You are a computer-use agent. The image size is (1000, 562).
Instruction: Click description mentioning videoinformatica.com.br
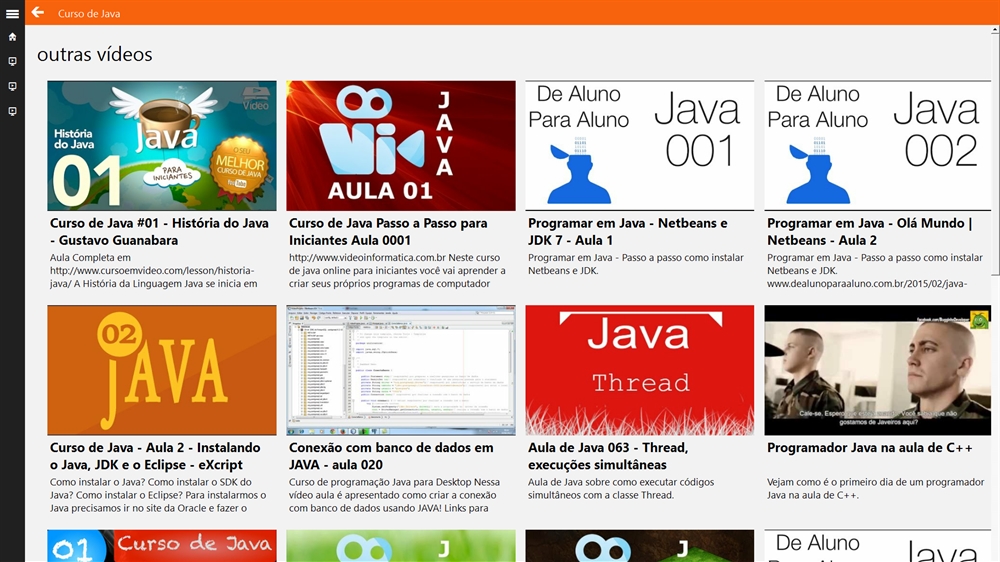[397, 270]
